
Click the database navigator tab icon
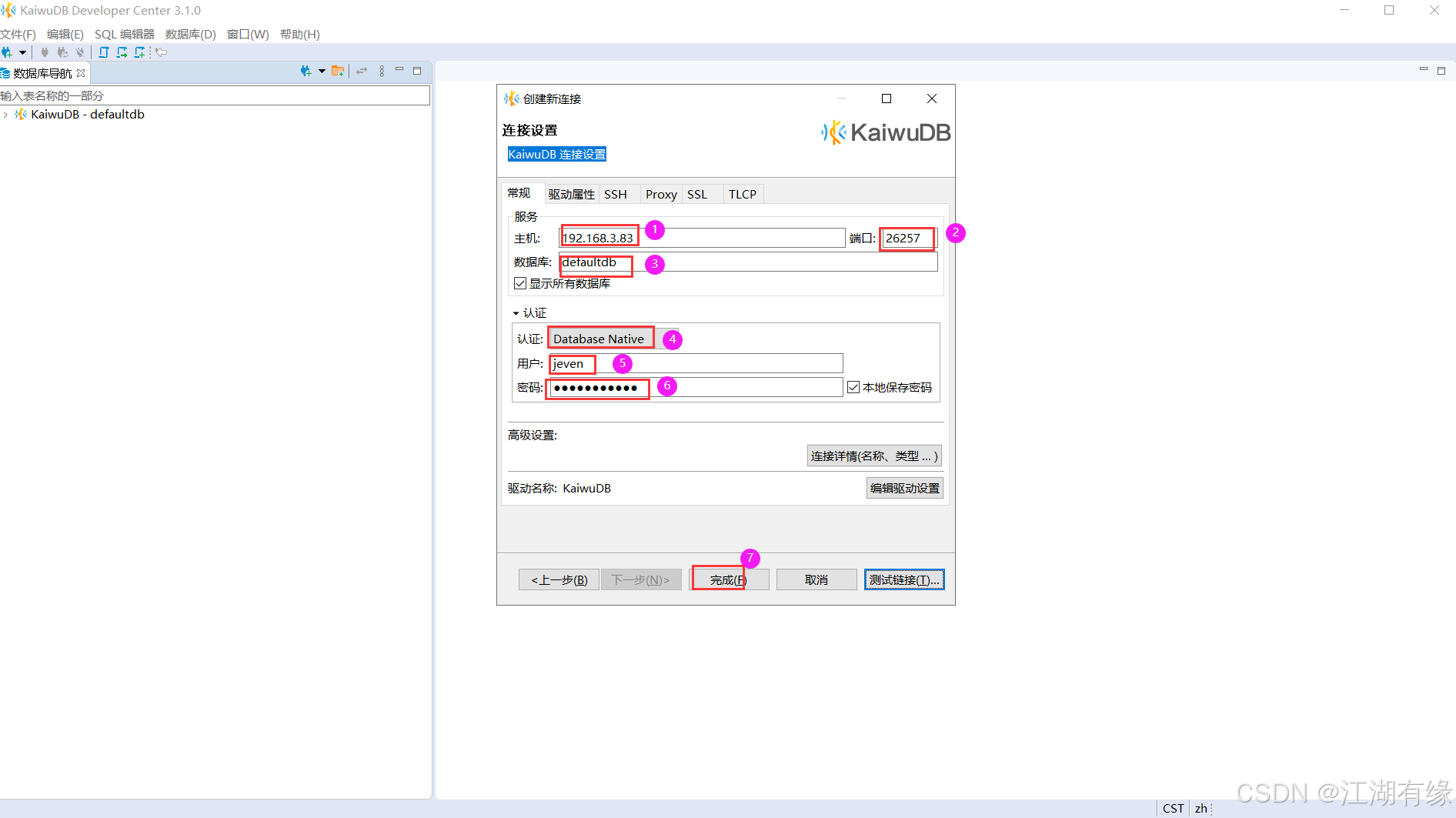5,73
